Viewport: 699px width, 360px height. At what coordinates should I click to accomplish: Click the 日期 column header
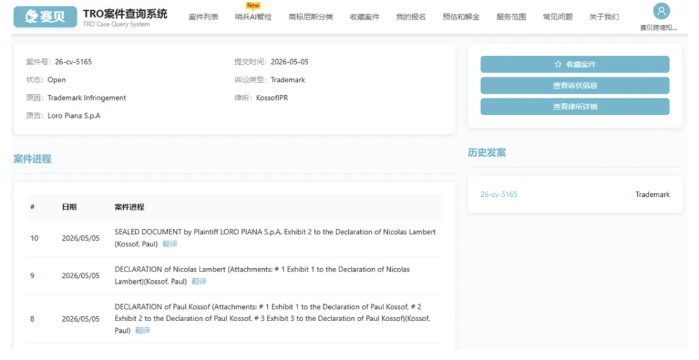click(x=69, y=207)
